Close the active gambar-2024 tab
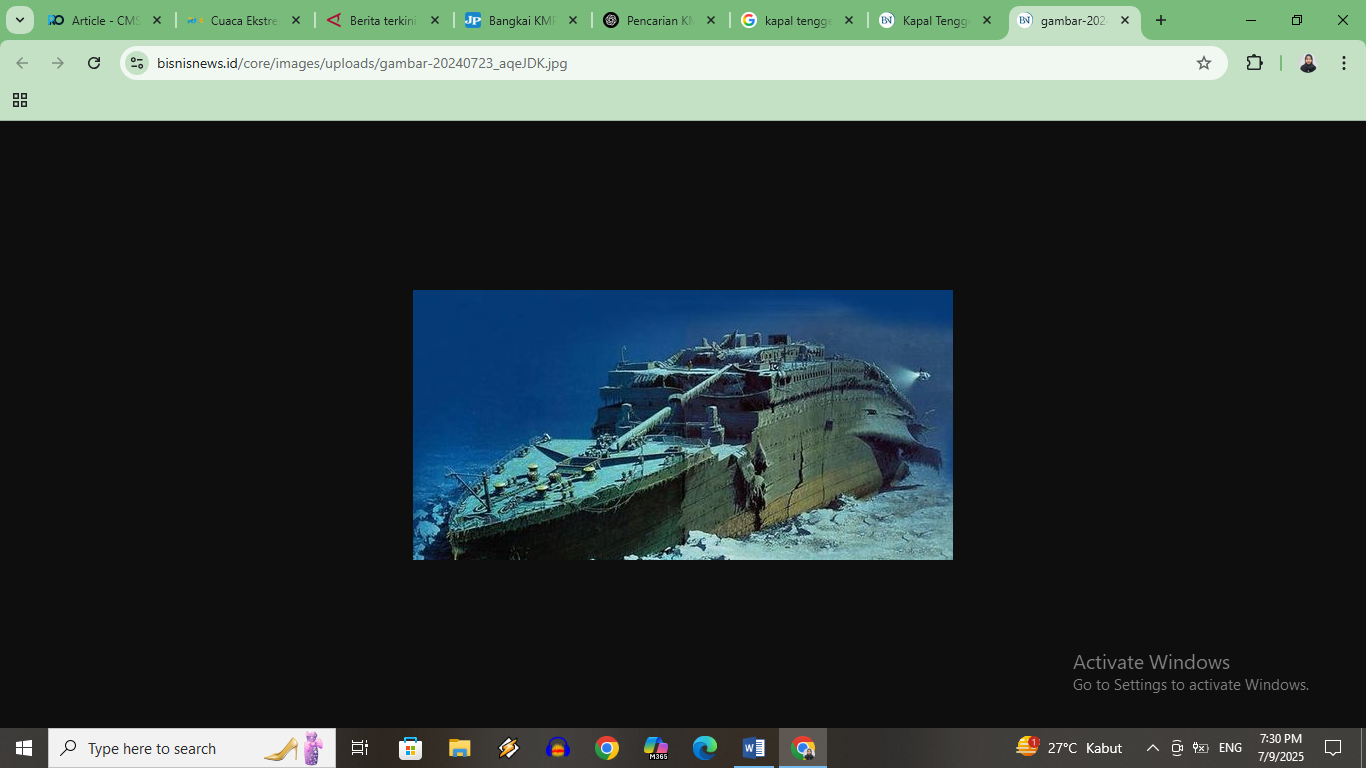 tap(1125, 20)
